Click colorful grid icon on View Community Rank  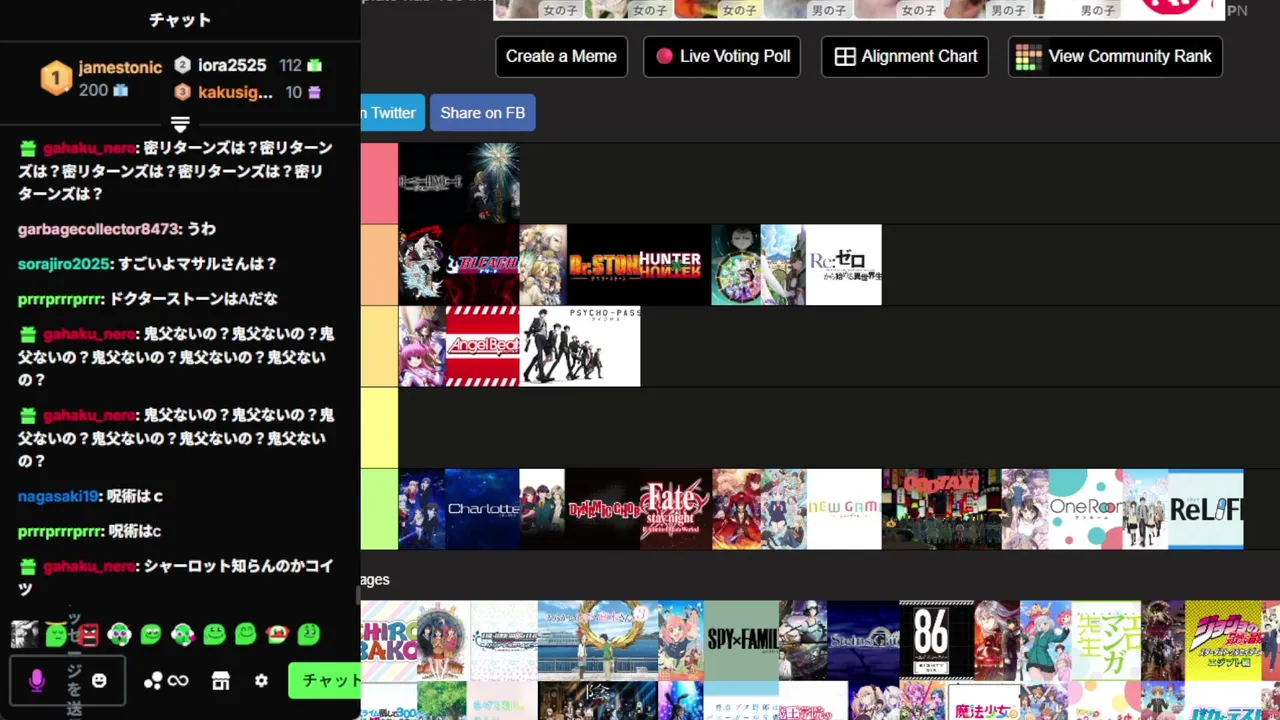(x=1028, y=57)
